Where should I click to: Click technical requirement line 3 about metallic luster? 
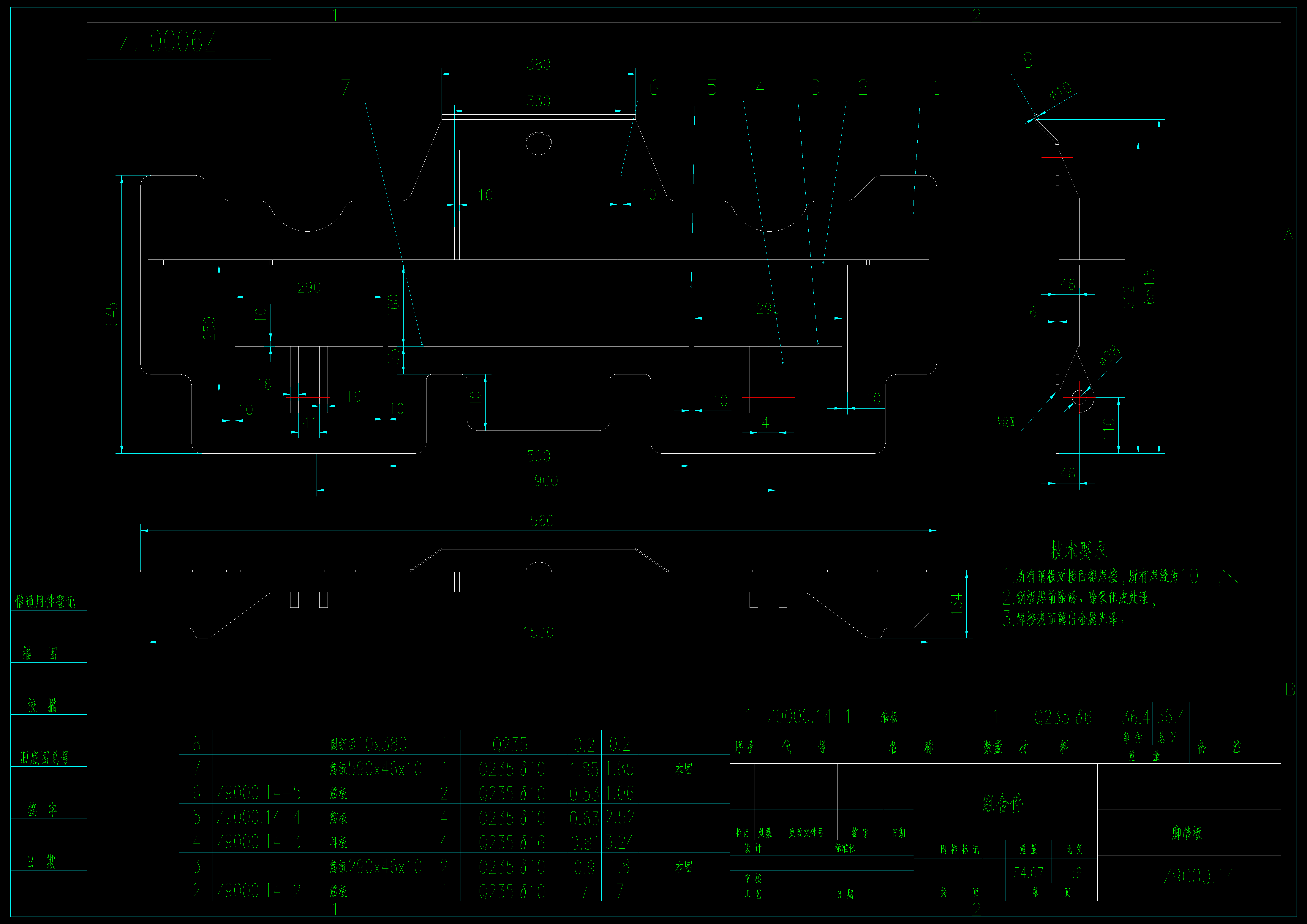point(1063,619)
